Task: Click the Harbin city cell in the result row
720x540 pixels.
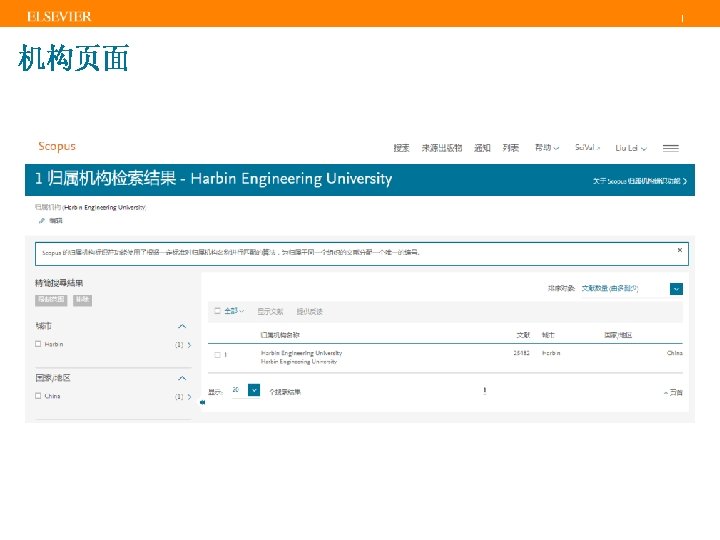Action: coord(551,353)
